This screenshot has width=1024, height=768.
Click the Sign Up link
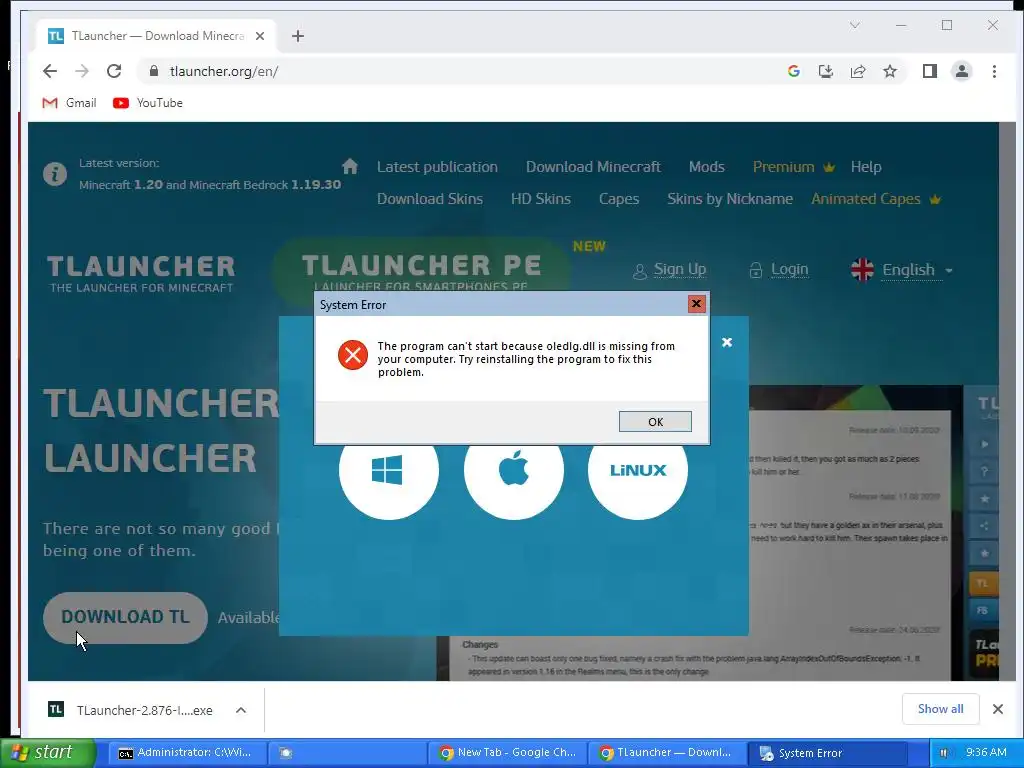[x=670, y=270]
